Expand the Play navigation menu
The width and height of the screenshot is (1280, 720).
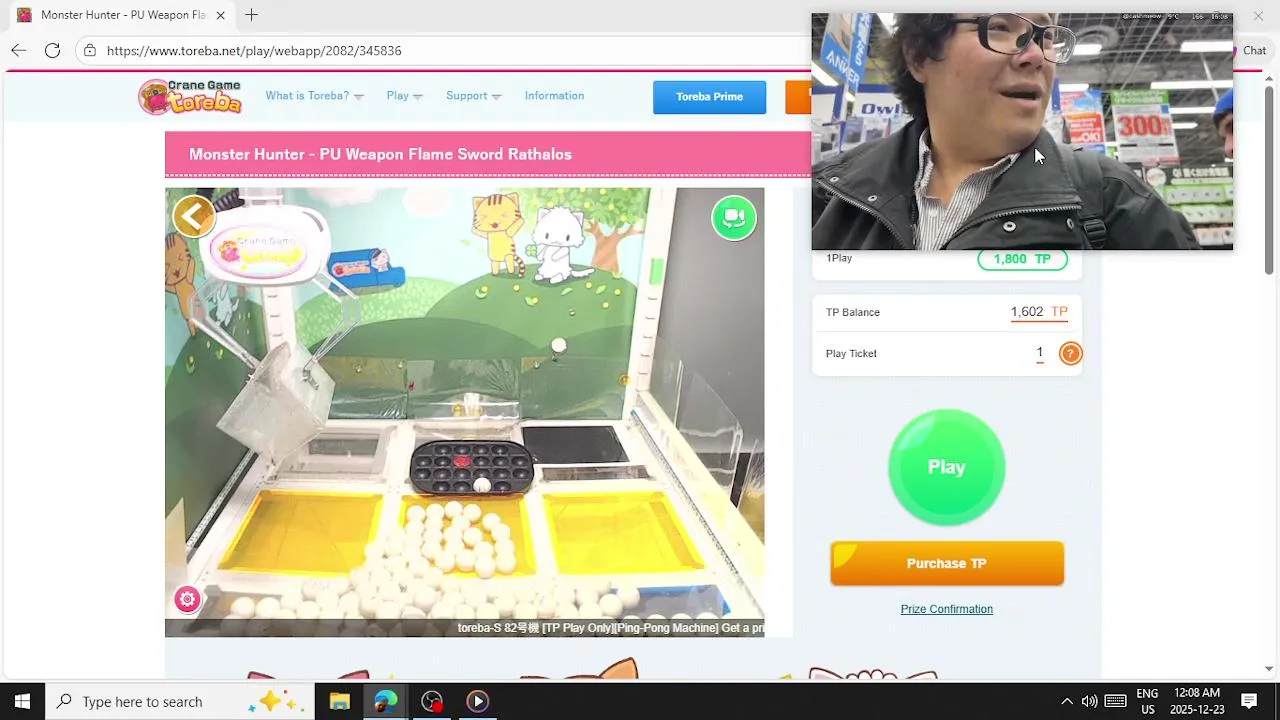pyautogui.click(x=404, y=96)
